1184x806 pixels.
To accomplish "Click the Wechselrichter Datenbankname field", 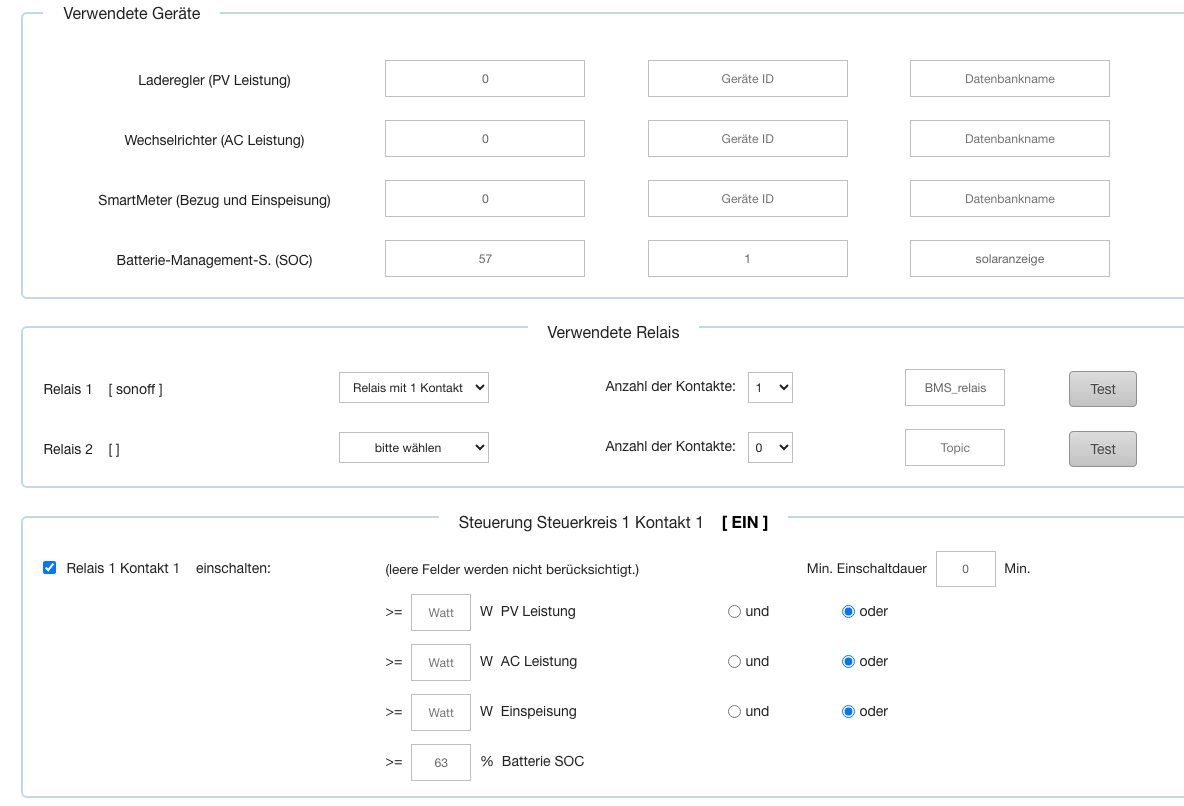I will tap(1009, 139).
